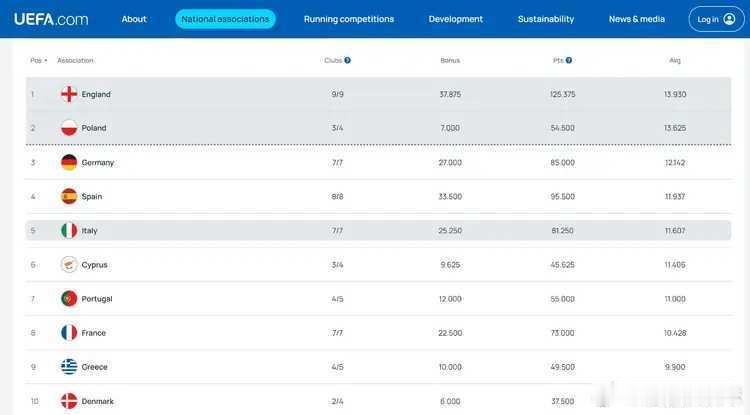The width and height of the screenshot is (750, 415).
Task: Open the About menu
Action: pyautogui.click(x=134, y=19)
